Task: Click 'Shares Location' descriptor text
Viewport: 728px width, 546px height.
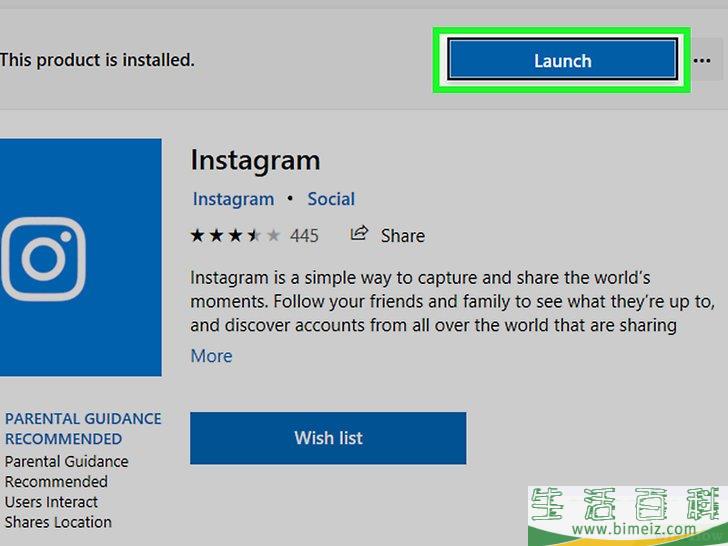Action: (x=58, y=522)
